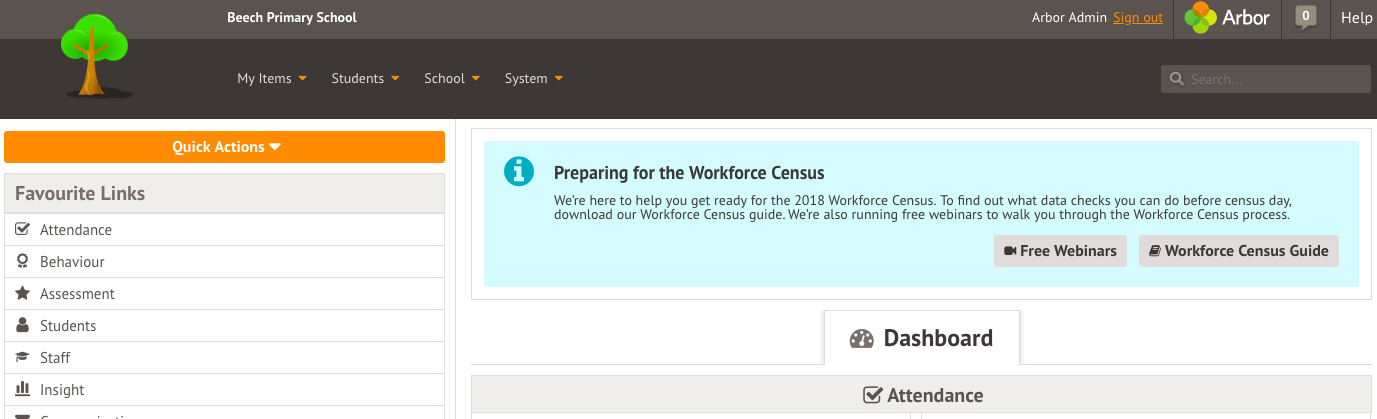Click the Assessment star icon
The height and width of the screenshot is (419, 1377).
point(22,294)
